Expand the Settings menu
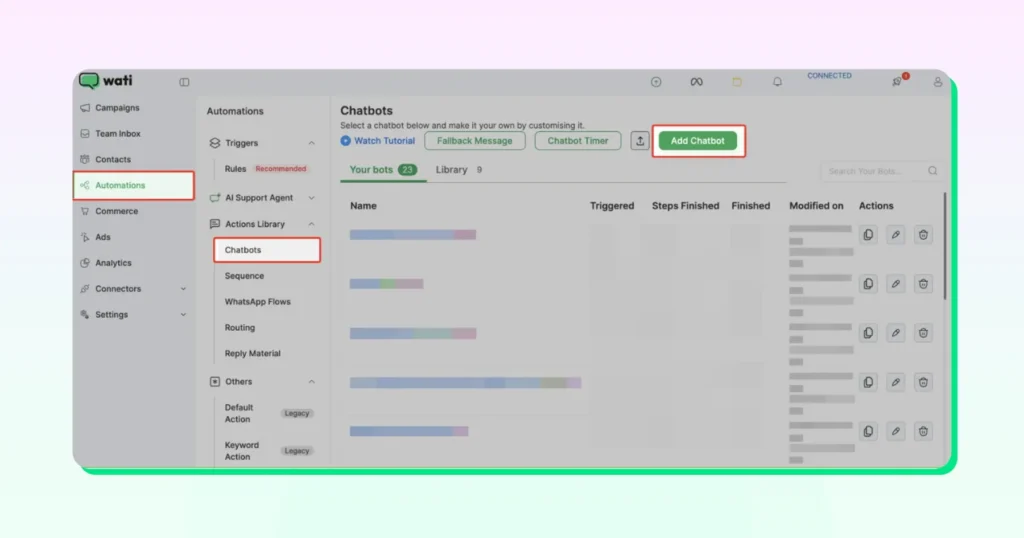Screen dimensions: 1024x538 (x=183, y=315)
